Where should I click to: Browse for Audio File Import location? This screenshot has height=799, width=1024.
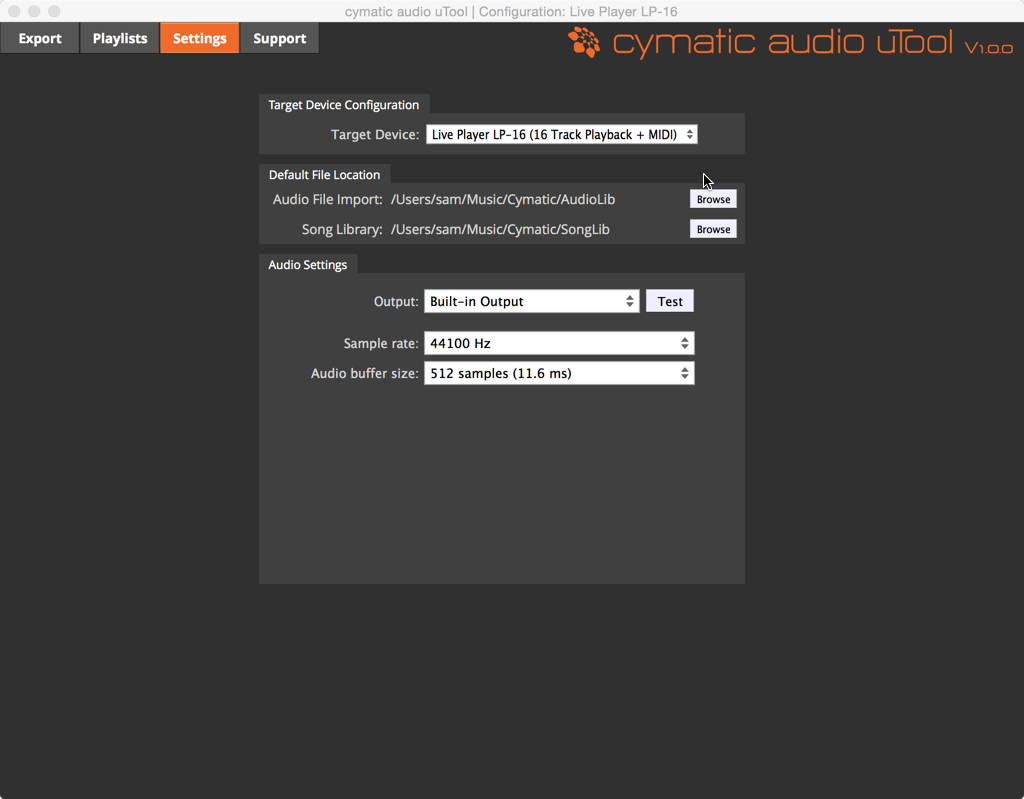click(x=713, y=199)
